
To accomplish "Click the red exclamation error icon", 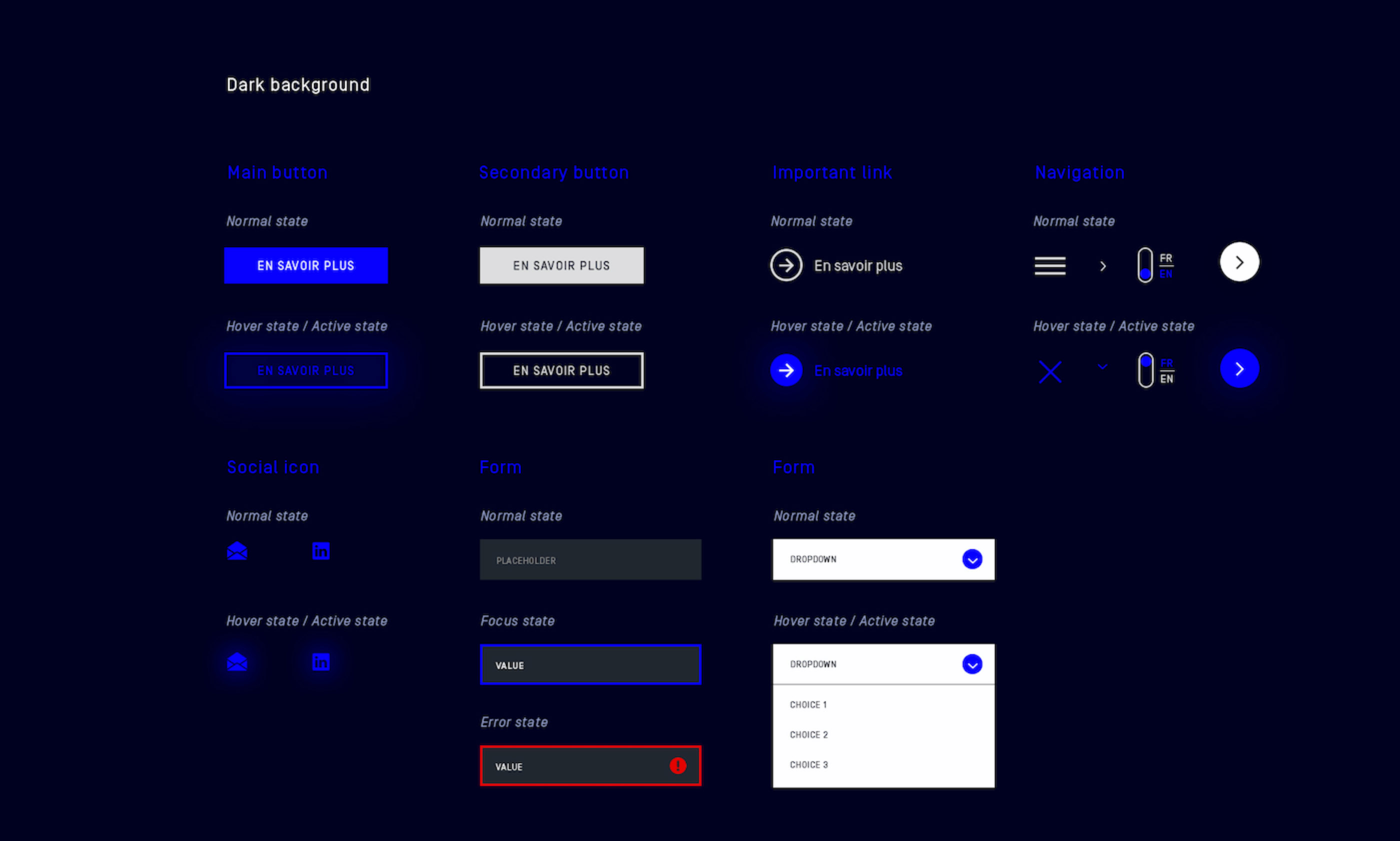I will click(x=677, y=765).
